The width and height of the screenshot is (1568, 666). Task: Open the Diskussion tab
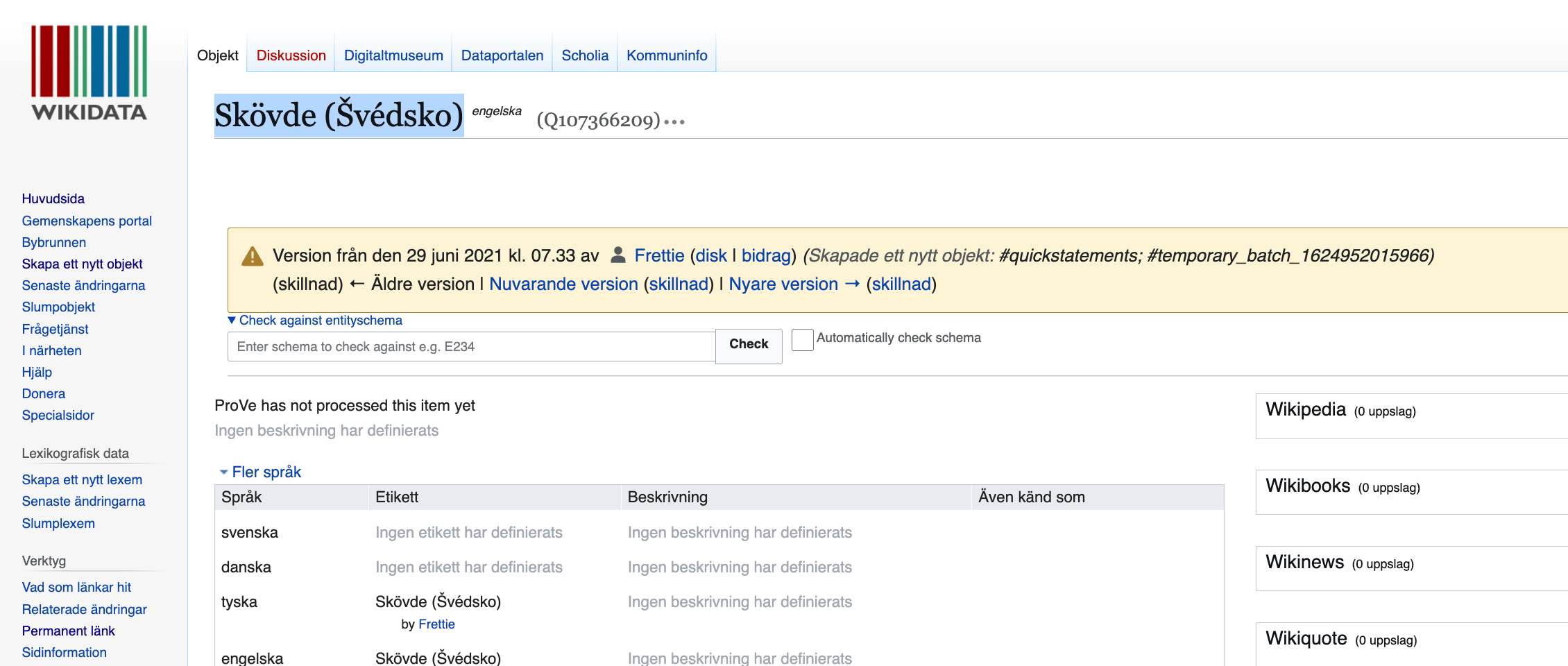click(x=291, y=55)
